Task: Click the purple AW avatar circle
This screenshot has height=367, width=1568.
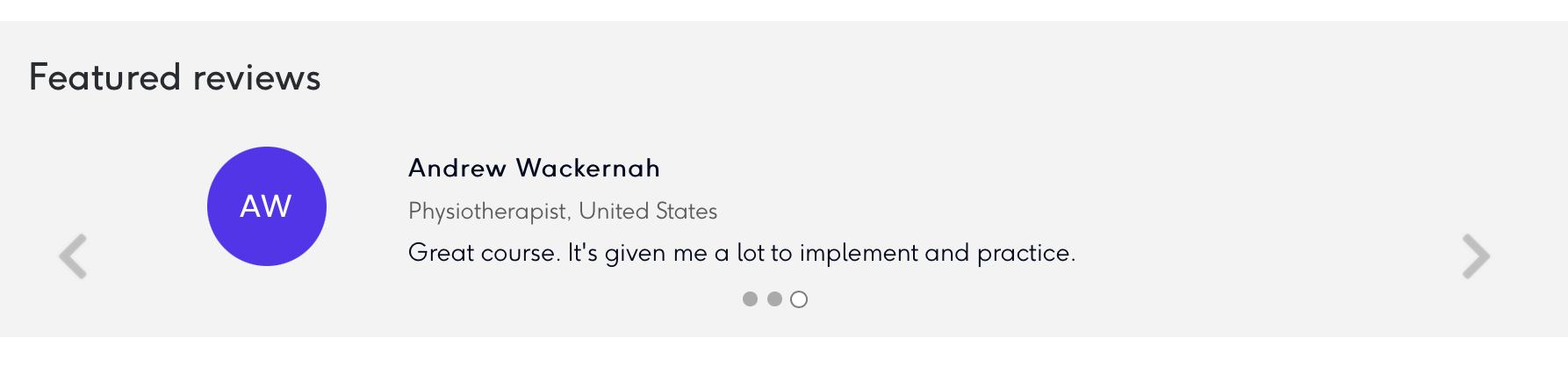Action: pos(267,206)
